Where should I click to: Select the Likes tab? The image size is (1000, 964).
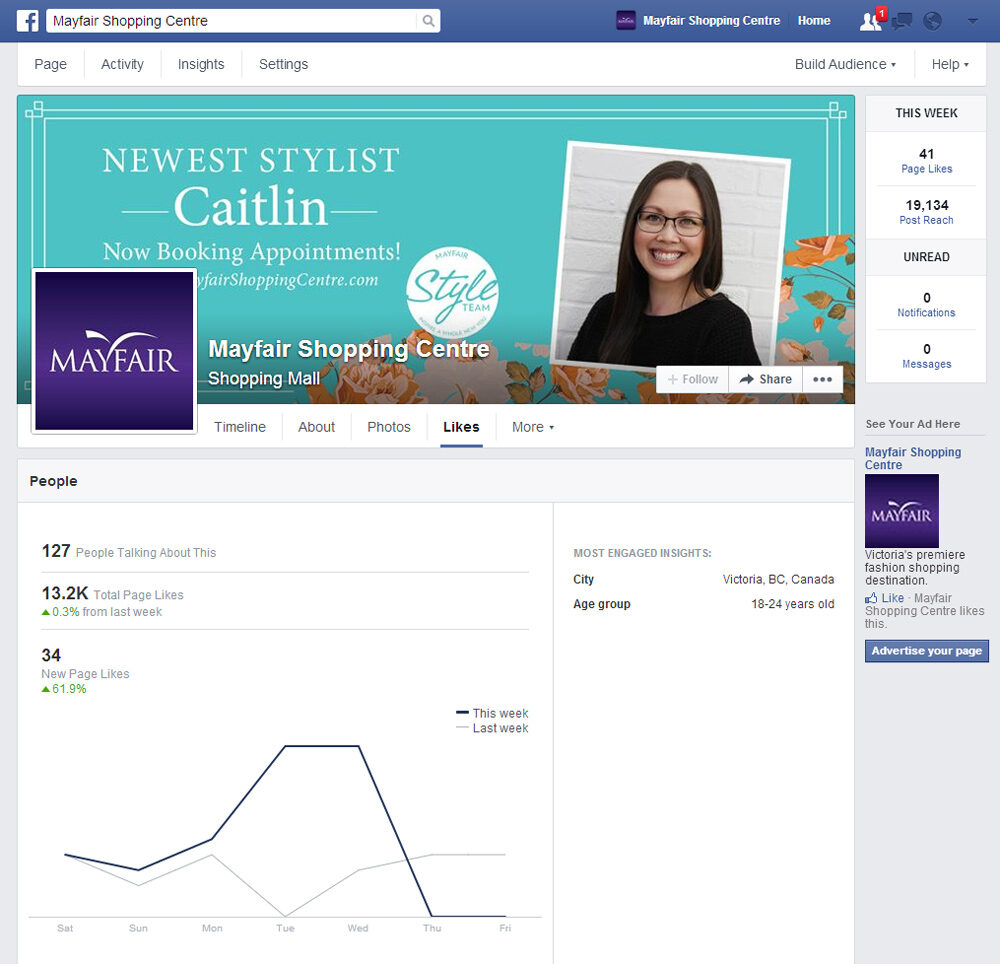461,427
